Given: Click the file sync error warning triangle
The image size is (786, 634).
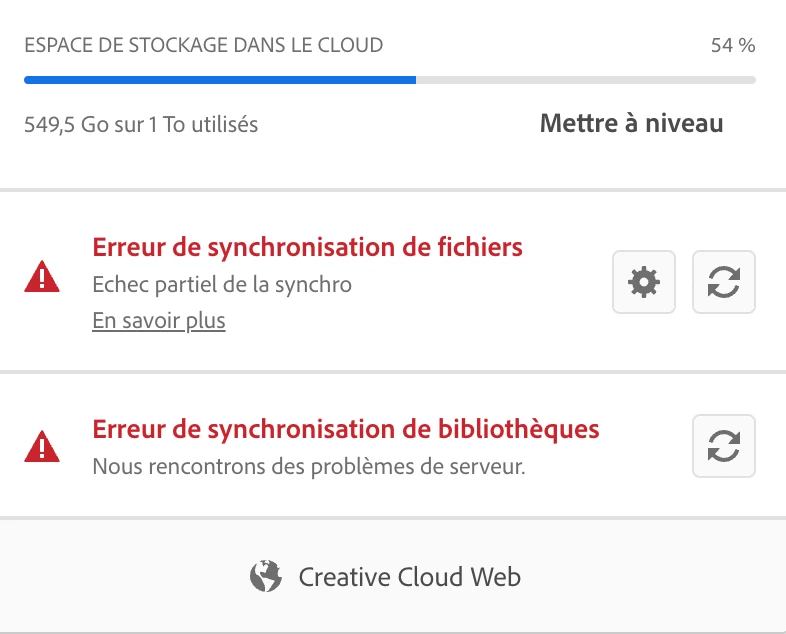Looking at the screenshot, I should [41, 277].
